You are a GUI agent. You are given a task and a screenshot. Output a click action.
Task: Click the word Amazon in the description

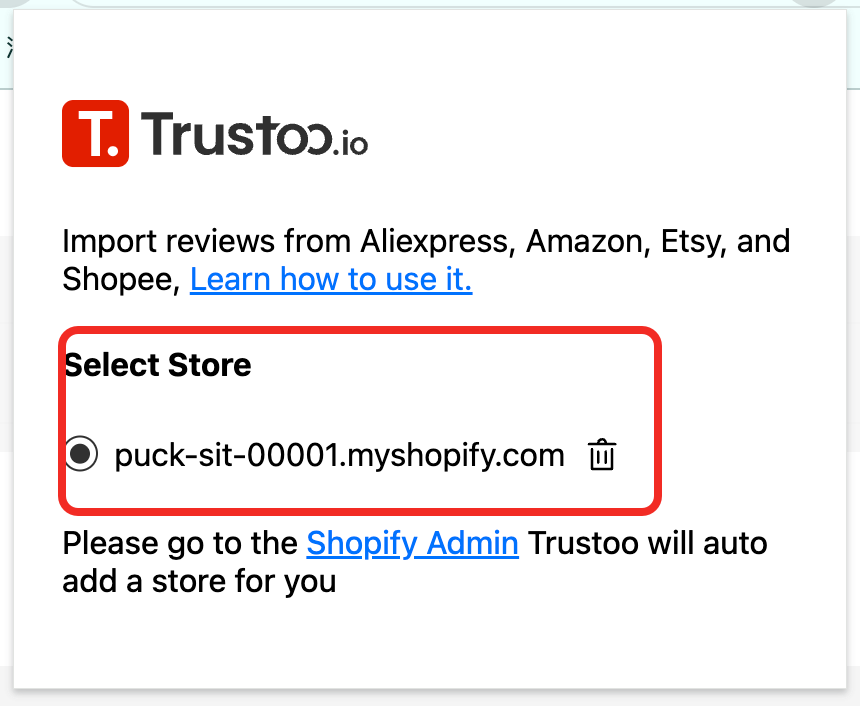584,241
